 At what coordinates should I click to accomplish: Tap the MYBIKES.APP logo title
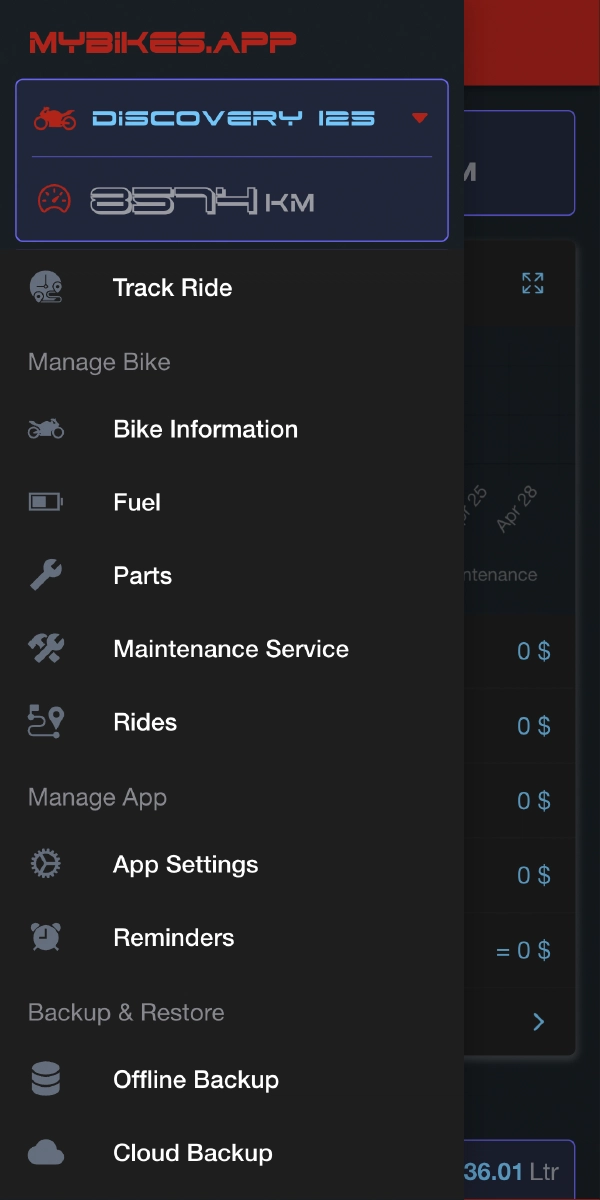[x=163, y=42]
